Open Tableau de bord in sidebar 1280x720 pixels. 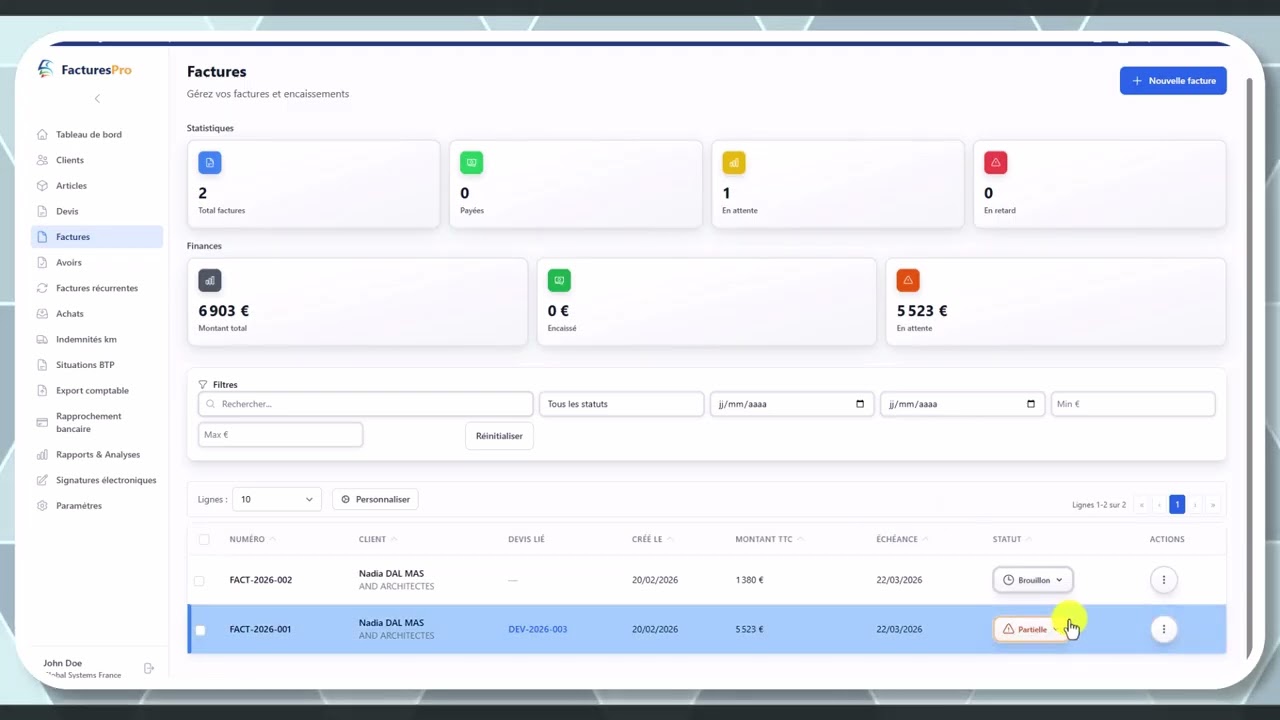click(97, 134)
